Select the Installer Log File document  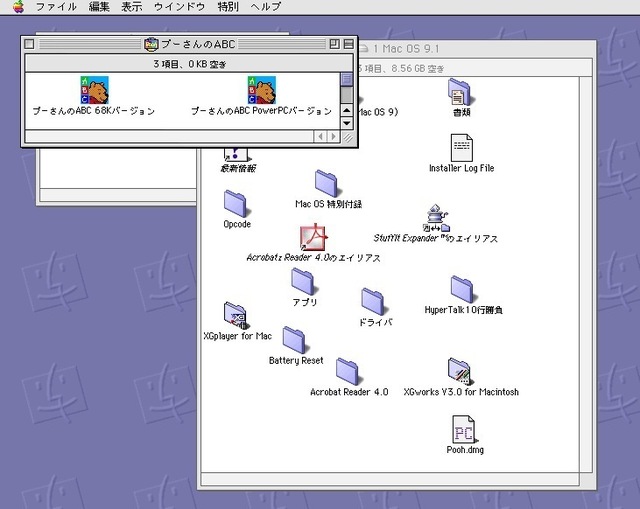point(462,148)
